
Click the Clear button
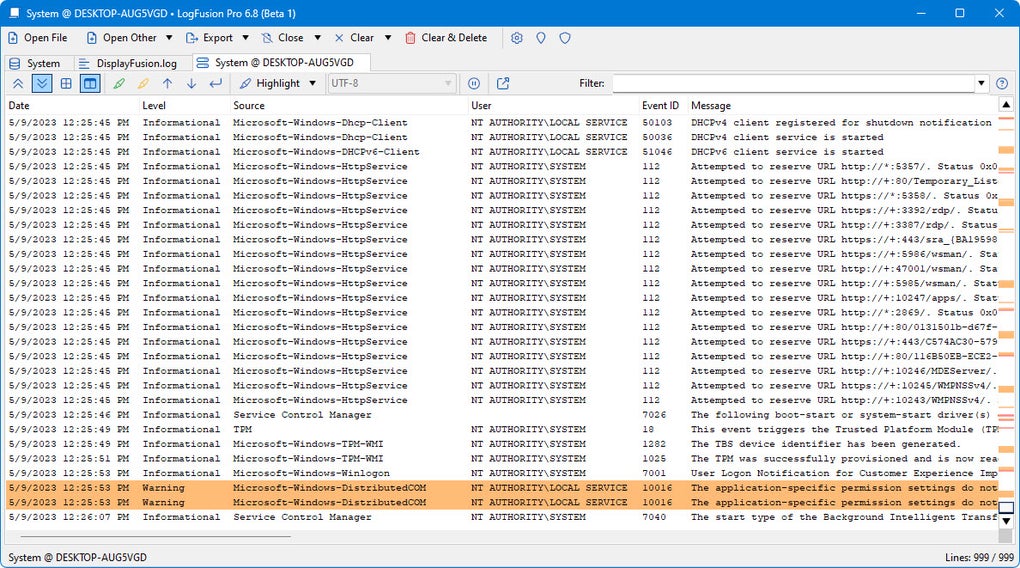tap(355, 38)
